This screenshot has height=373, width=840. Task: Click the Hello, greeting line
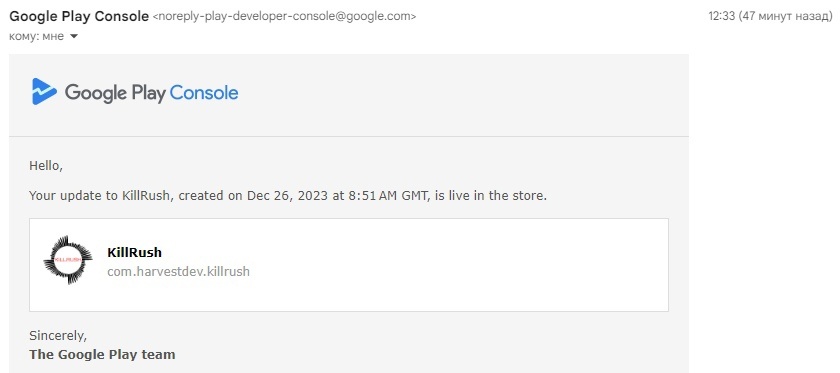point(46,166)
